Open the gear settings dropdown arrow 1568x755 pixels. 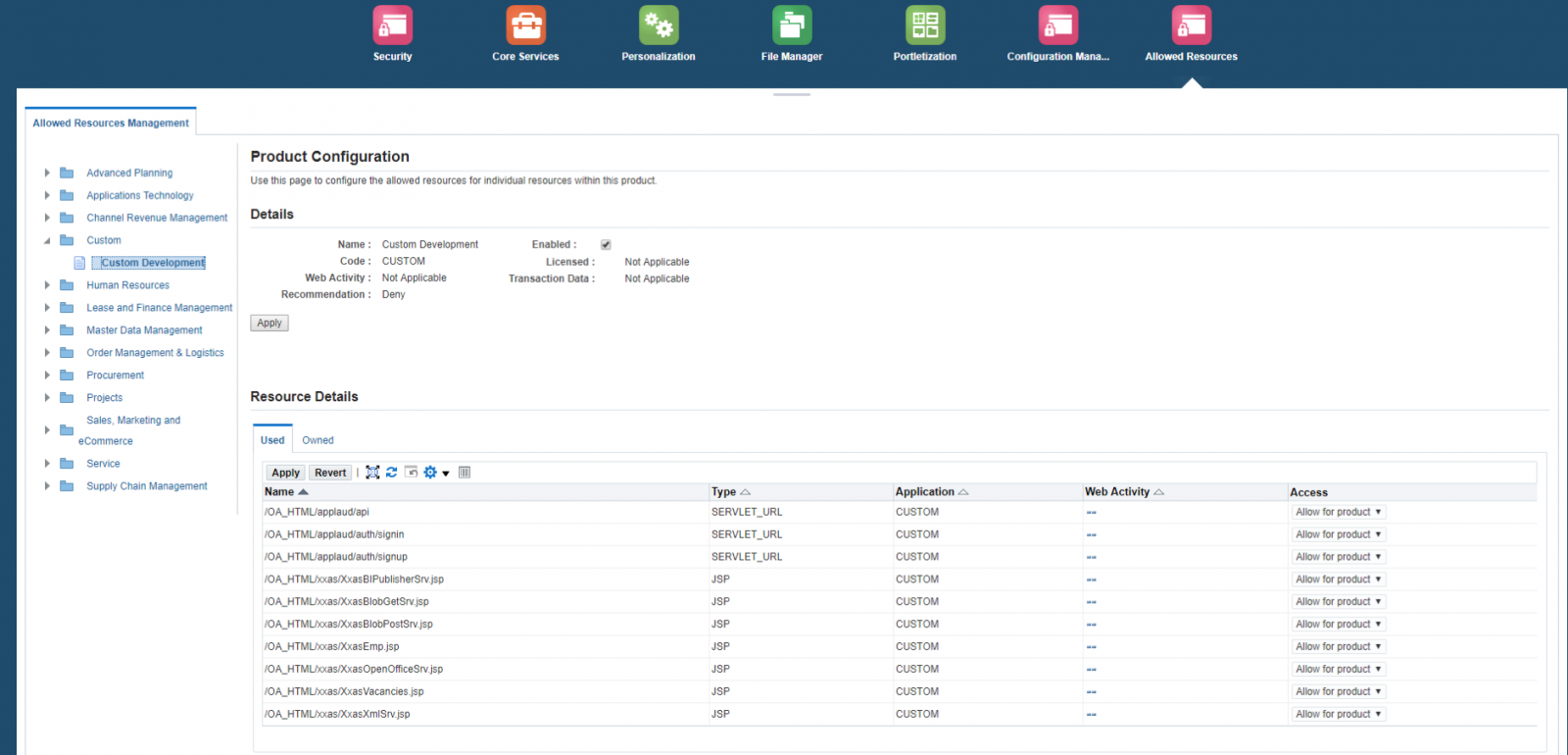point(446,474)
